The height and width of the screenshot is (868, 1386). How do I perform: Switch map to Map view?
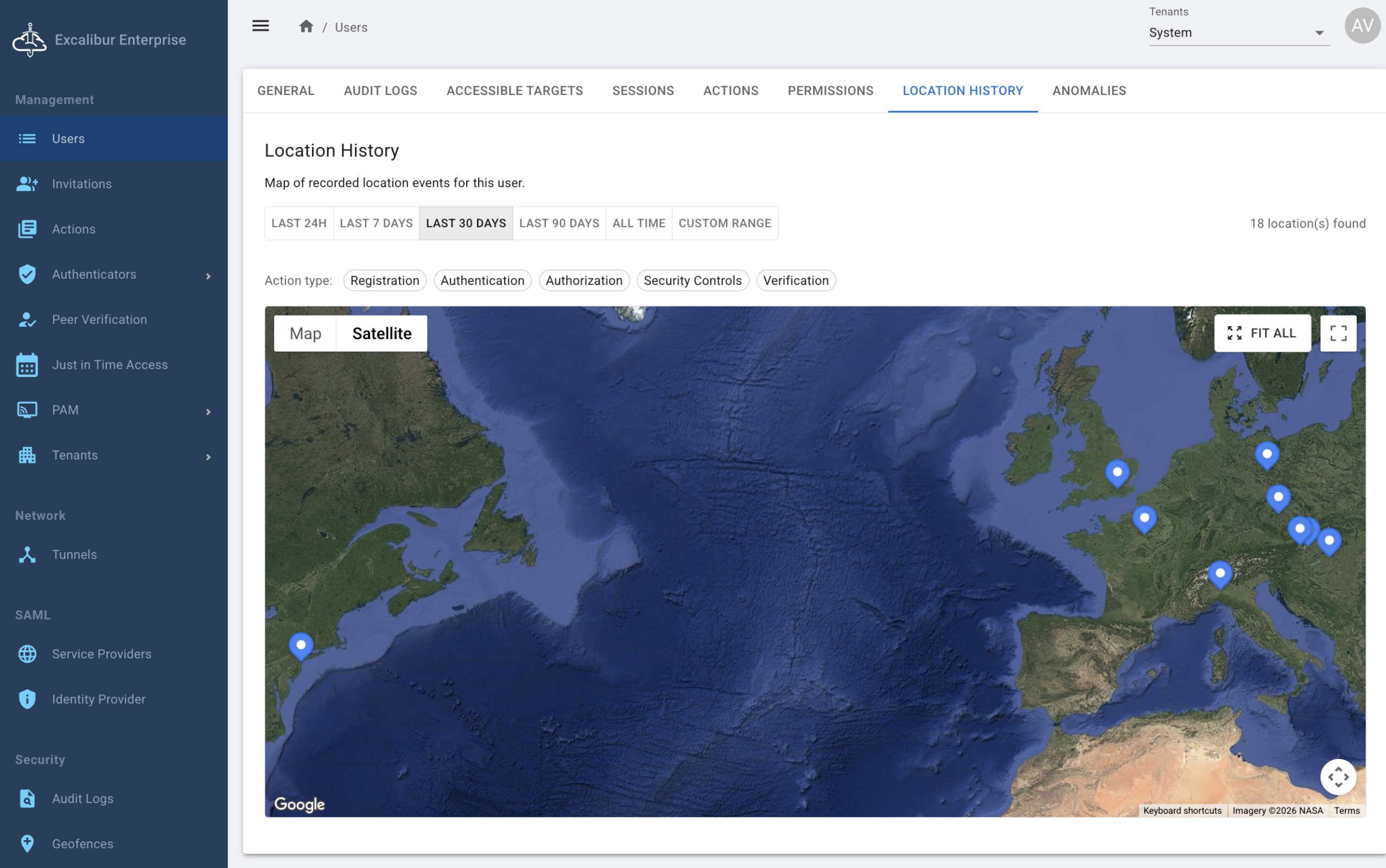(x=305, y=333)
